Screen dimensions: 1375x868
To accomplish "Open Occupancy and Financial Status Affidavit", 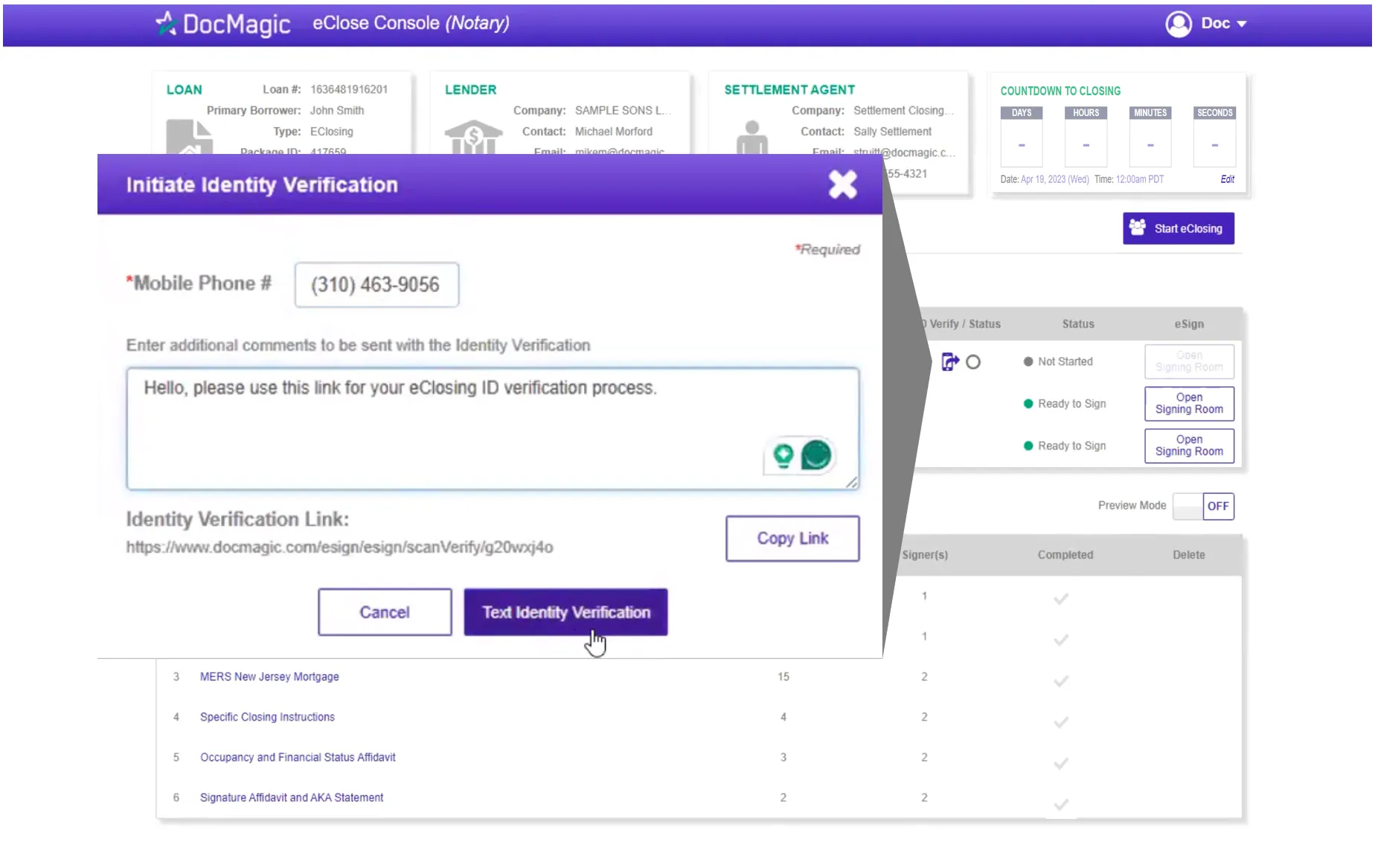I will pos(298,757).
